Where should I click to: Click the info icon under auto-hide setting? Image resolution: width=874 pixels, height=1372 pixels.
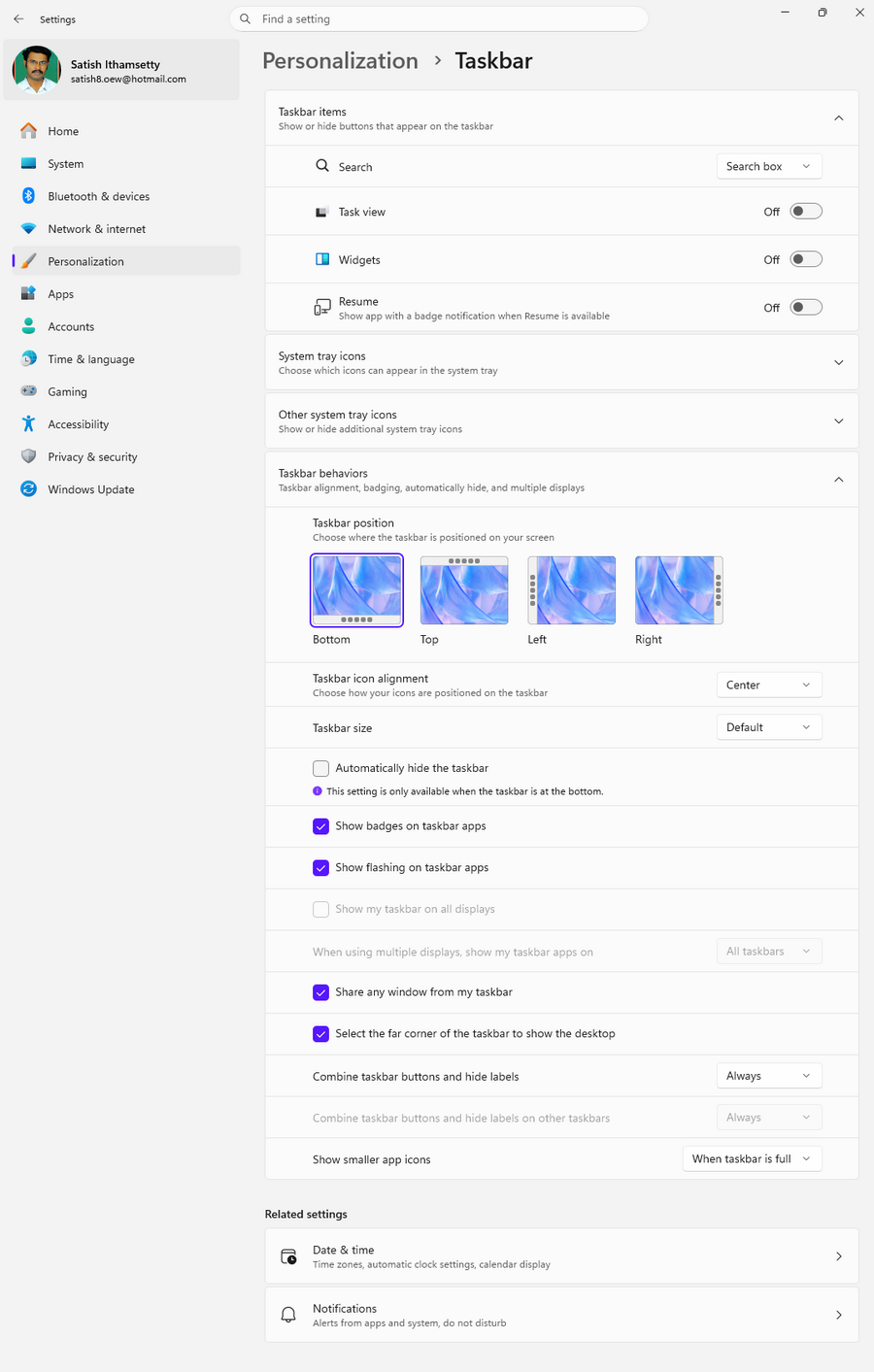[x=318, y=791]
